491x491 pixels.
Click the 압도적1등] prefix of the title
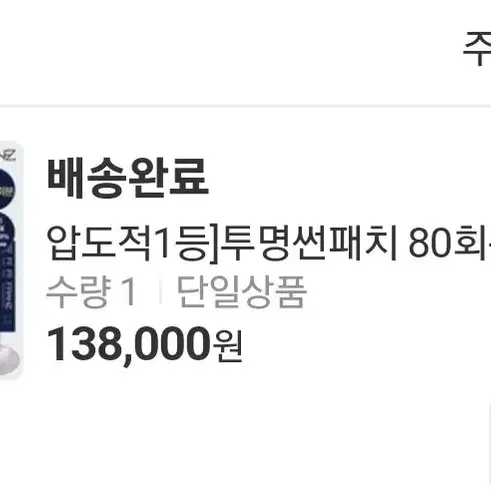click(132, 242)
